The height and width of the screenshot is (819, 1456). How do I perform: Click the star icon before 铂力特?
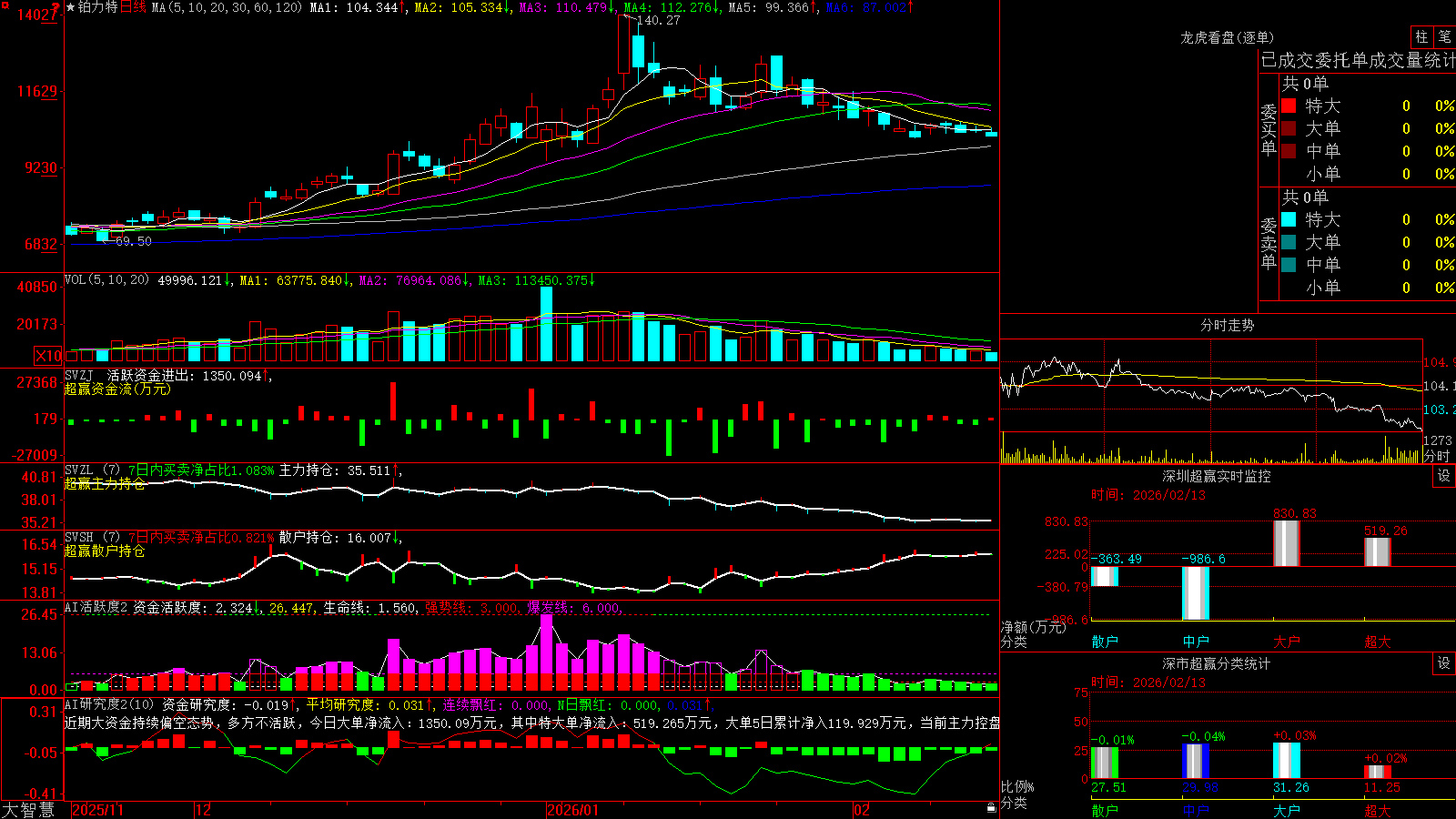click(70, 7)
